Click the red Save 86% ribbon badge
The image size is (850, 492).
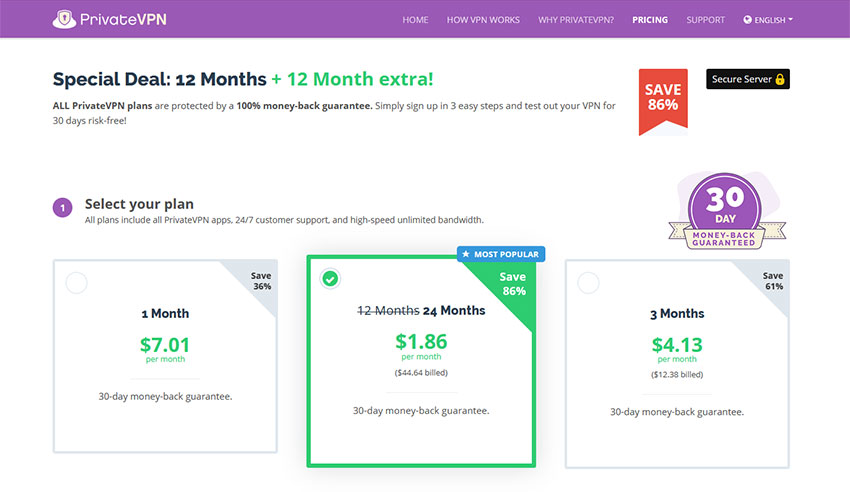(663, 102)
